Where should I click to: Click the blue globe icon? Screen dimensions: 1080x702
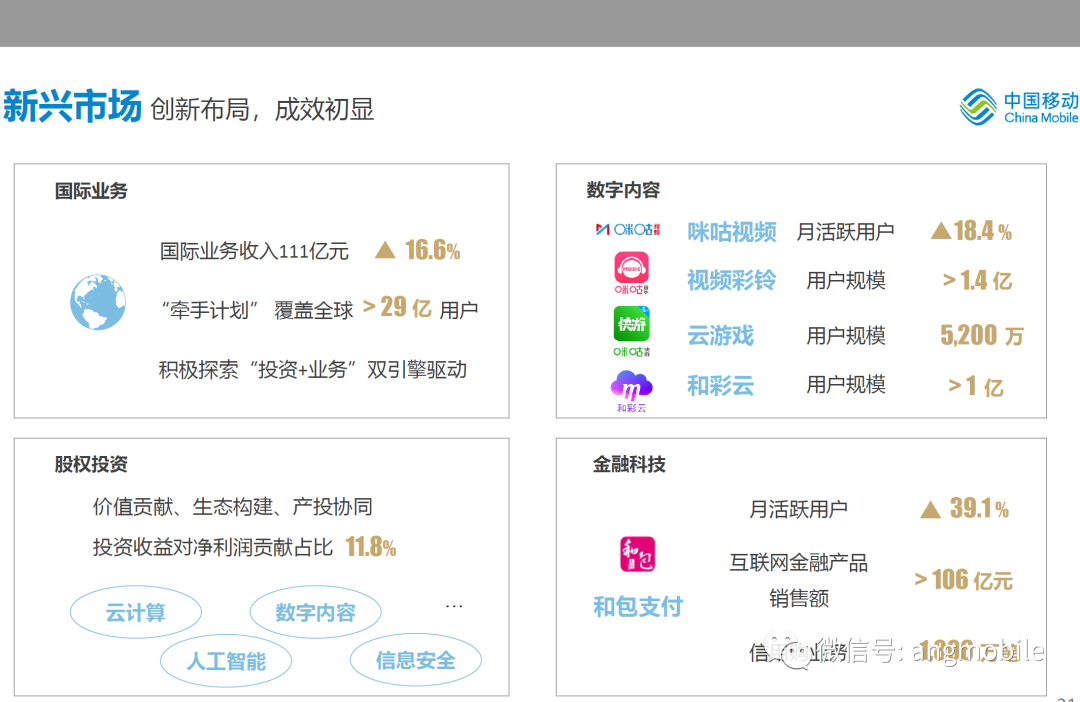(x=98, y=302)
